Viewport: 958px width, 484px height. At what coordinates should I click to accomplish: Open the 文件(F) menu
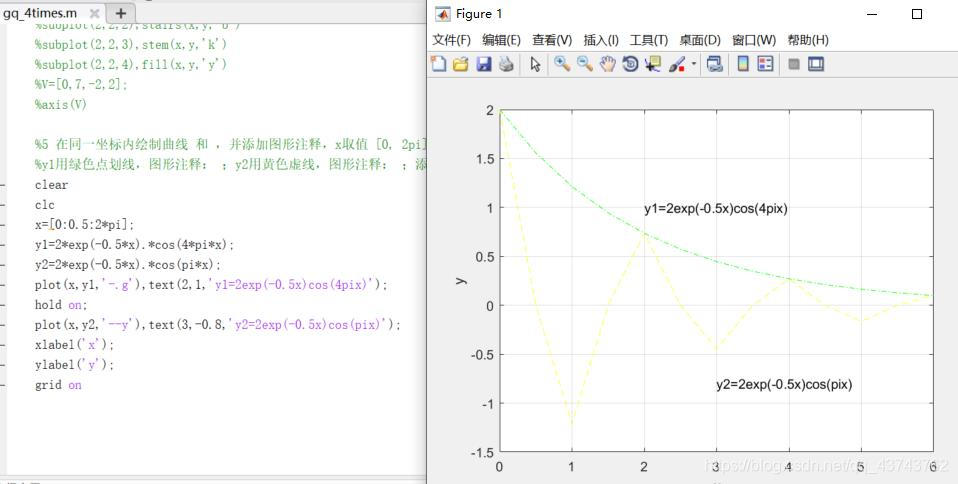452,40
